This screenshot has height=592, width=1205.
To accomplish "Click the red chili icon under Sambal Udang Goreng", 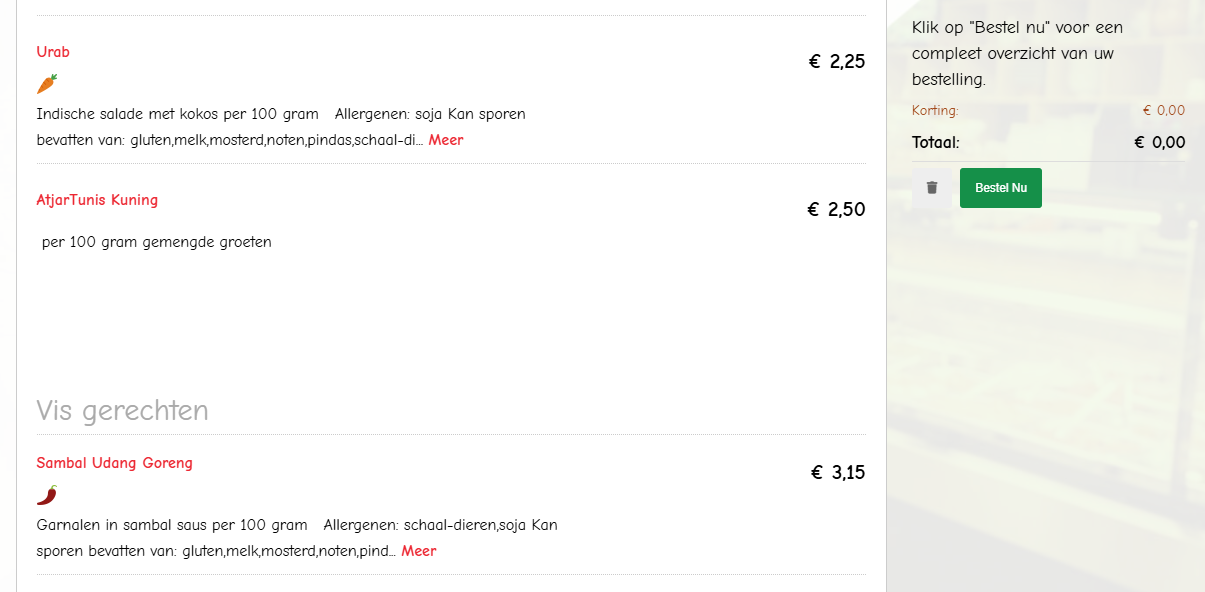I will pyautogui.click(x=45, y=493).
